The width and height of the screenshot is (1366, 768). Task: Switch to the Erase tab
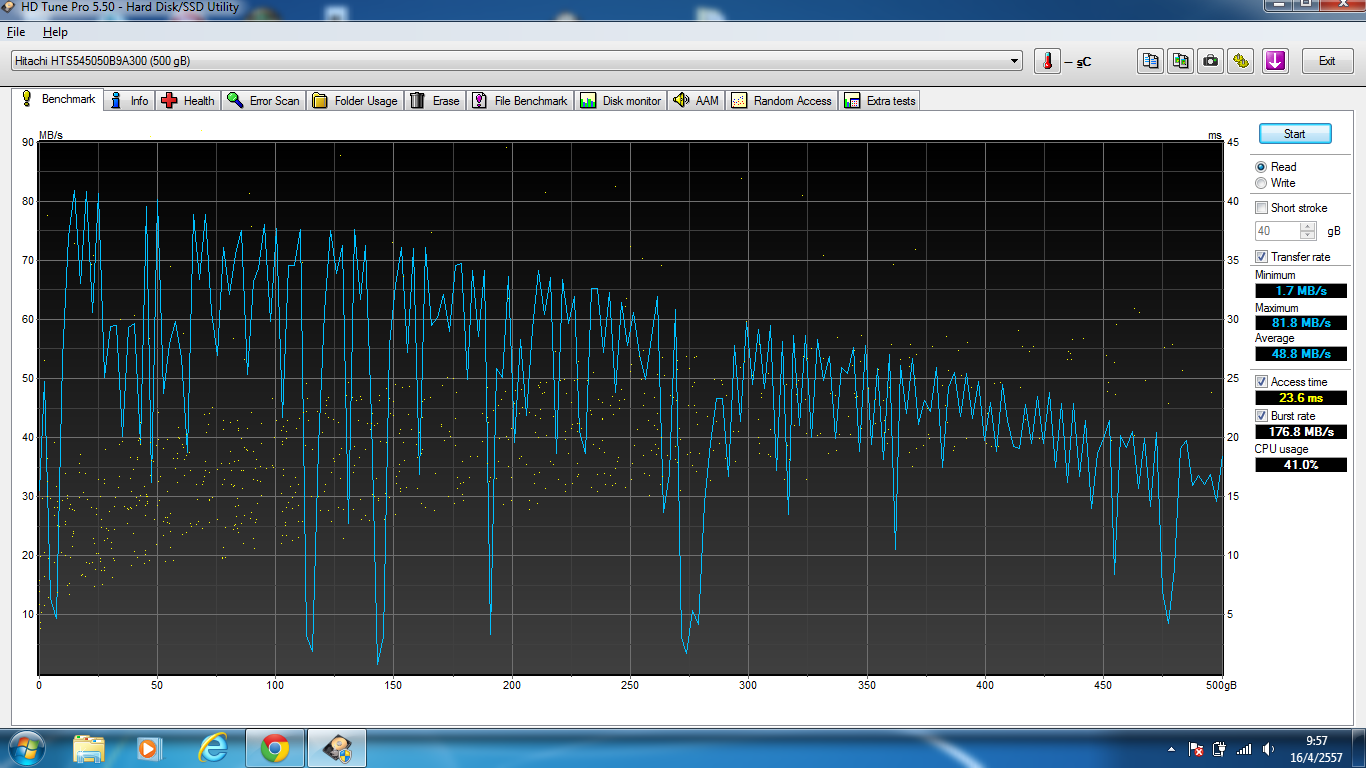(435, 101)
